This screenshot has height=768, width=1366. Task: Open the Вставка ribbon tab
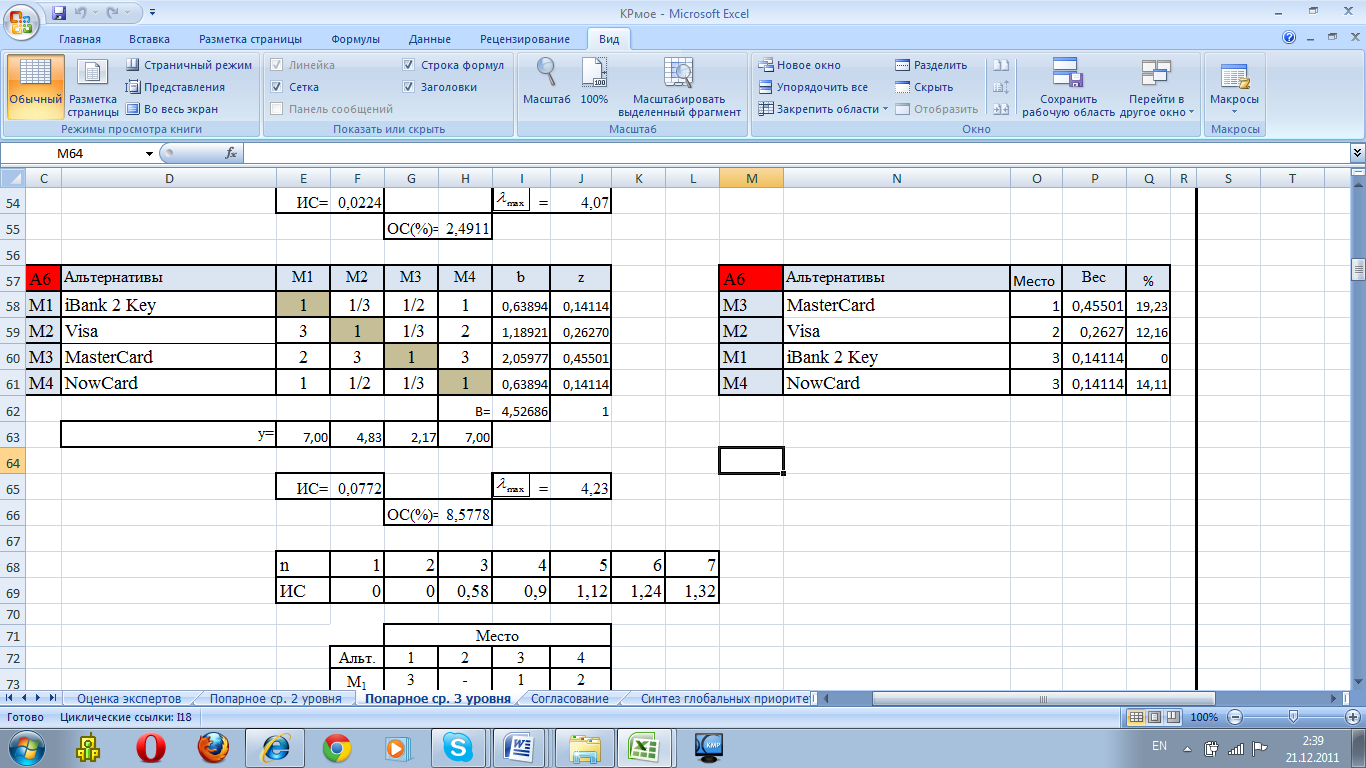pyautogui.click(x=149, y=39)
